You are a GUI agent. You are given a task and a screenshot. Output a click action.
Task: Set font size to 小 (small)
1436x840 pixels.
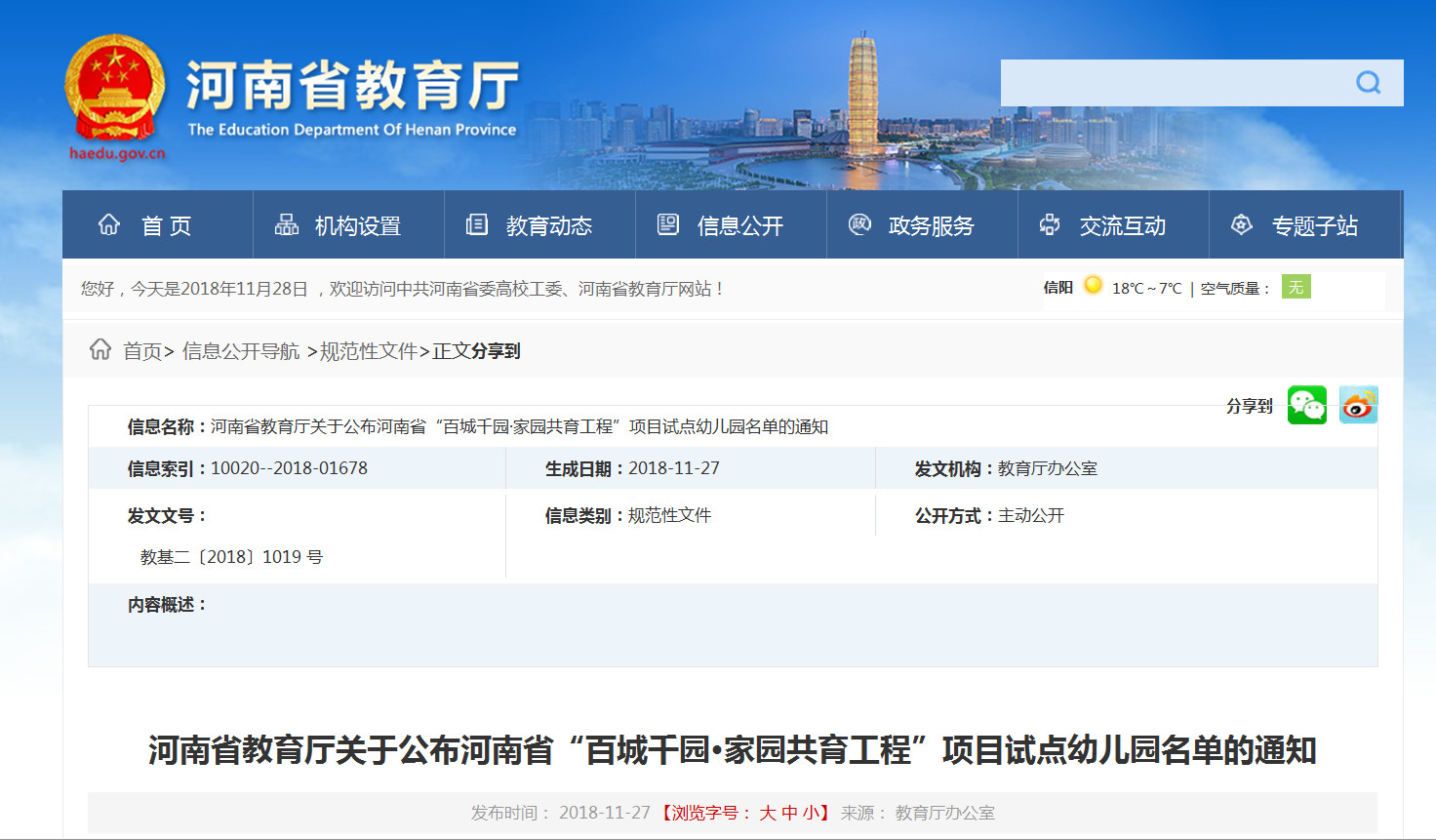[811, 813]
